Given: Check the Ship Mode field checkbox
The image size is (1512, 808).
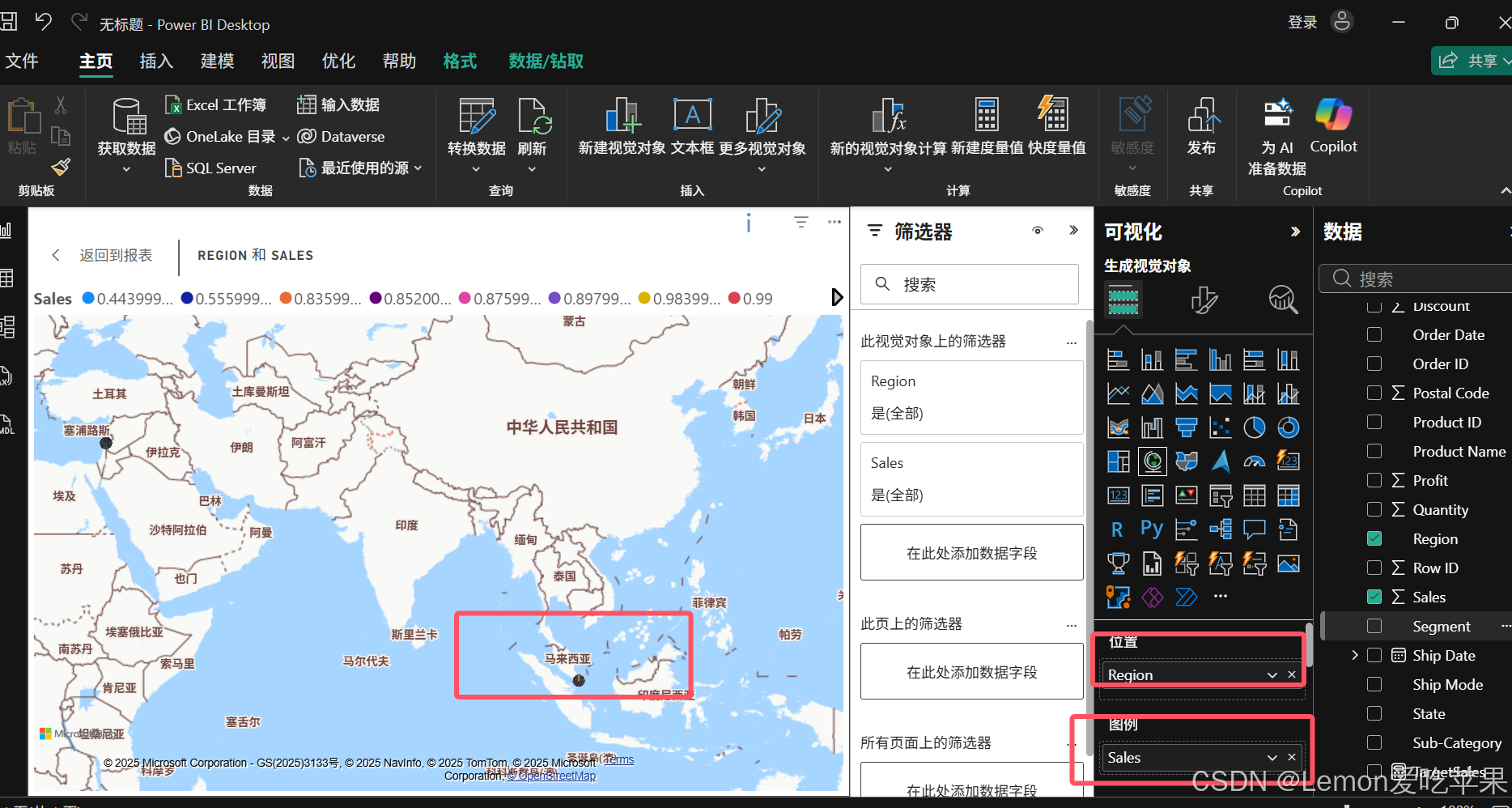Looking at the screenshot, I should [x=1374, y=684].
